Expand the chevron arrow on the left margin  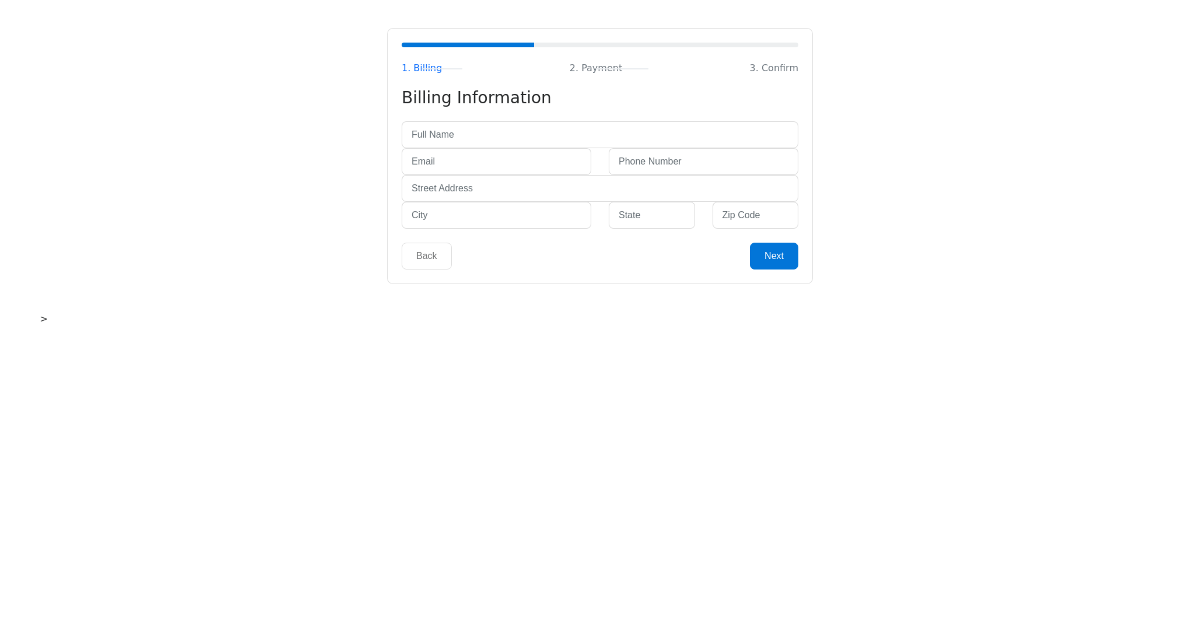tap(43, 318)
